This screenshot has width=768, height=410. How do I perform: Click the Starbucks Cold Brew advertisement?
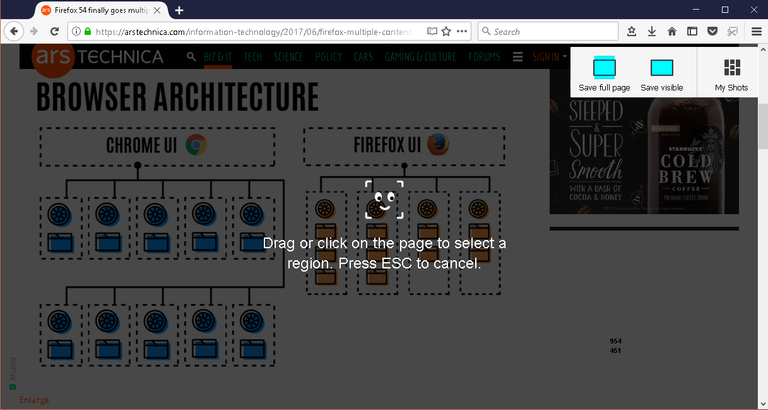click(644, 155)
